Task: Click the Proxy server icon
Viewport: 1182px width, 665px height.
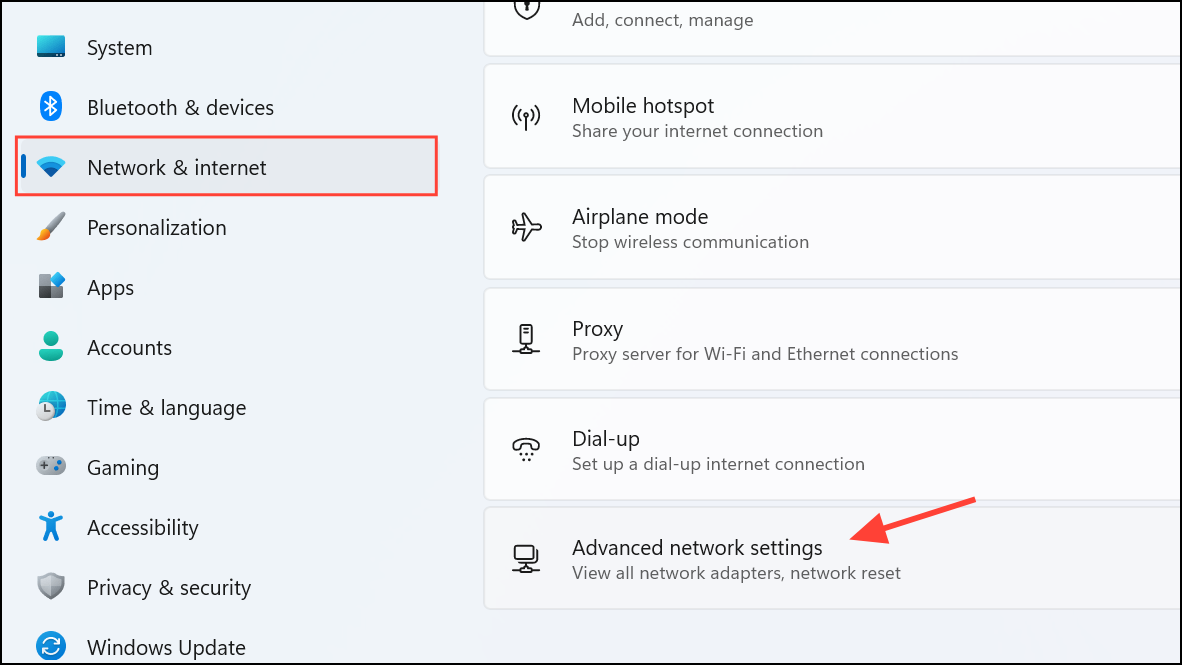Action: [526, 338]
